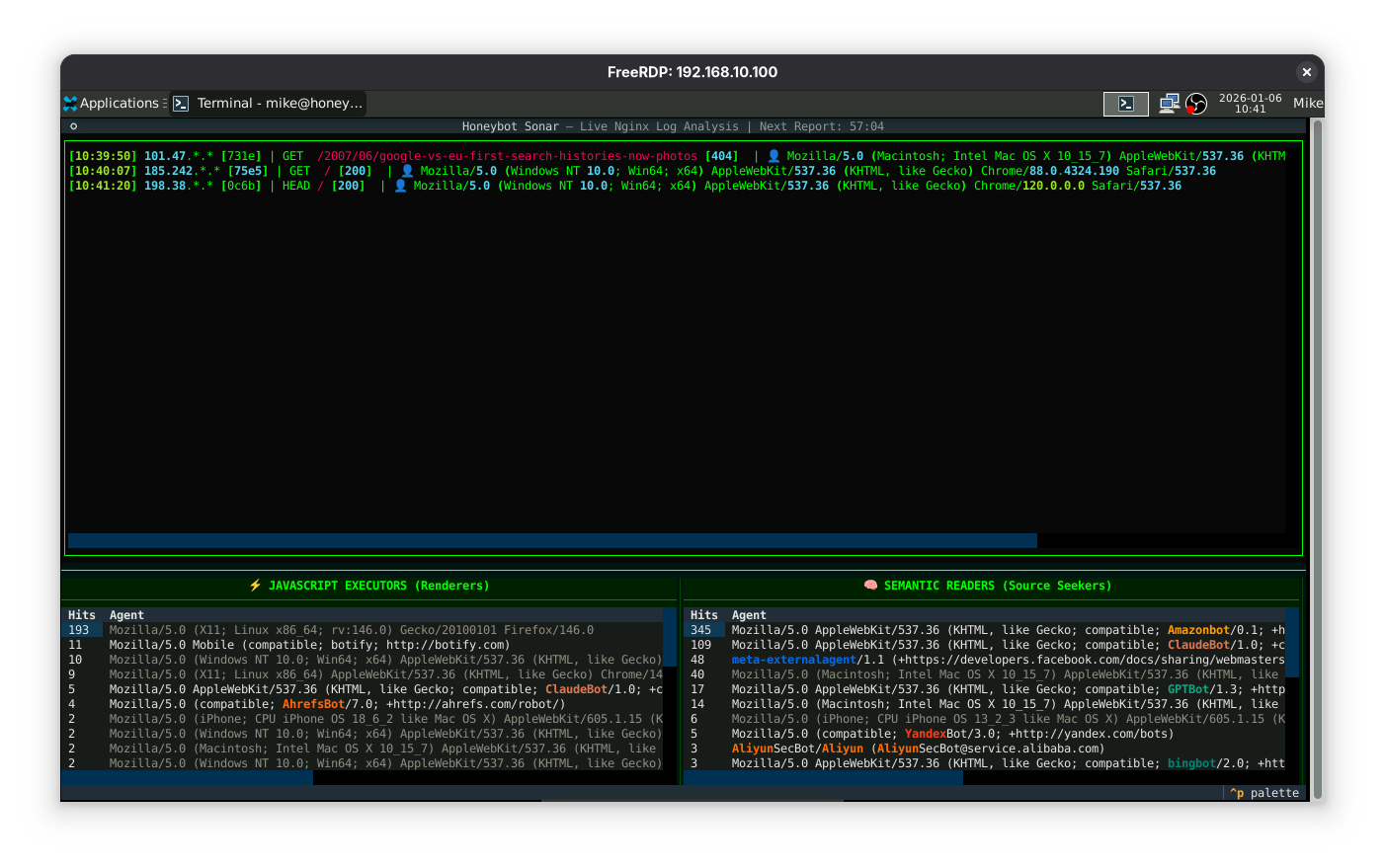
Task: Click the 185.242.*.* log entry
Action: point(642,171)
